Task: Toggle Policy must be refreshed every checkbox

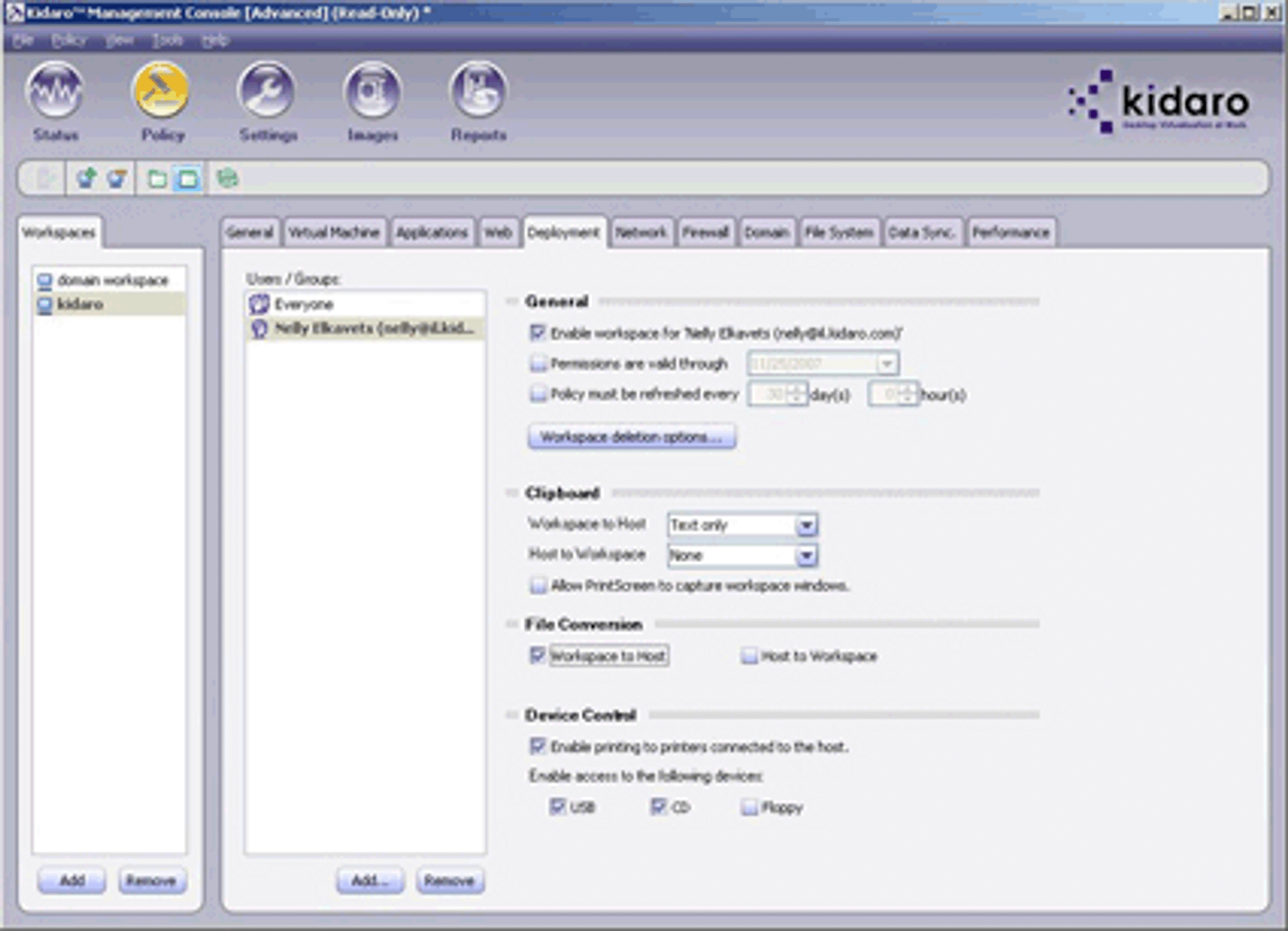Action: (537, 394)
